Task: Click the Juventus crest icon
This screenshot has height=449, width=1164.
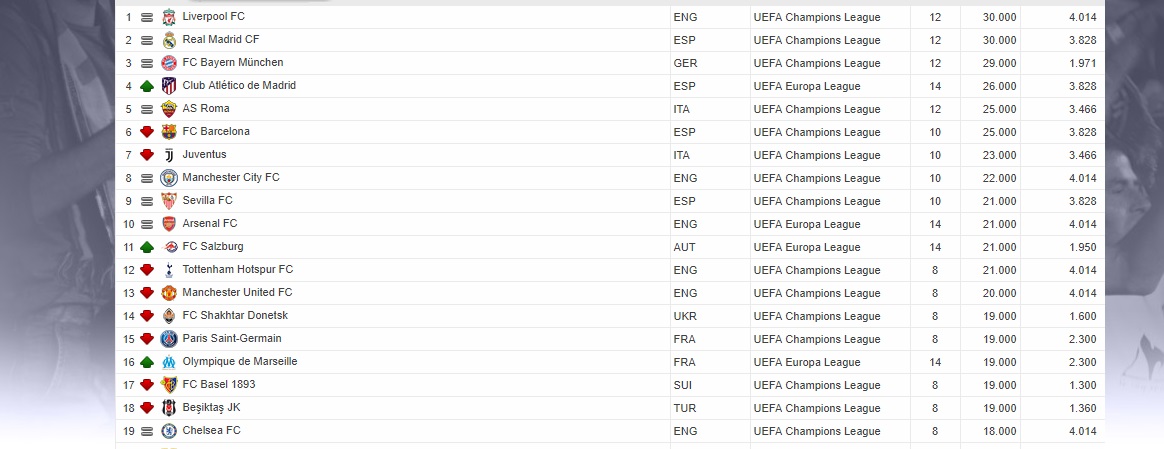Action: pyautogui.click(x=169, y=155)
